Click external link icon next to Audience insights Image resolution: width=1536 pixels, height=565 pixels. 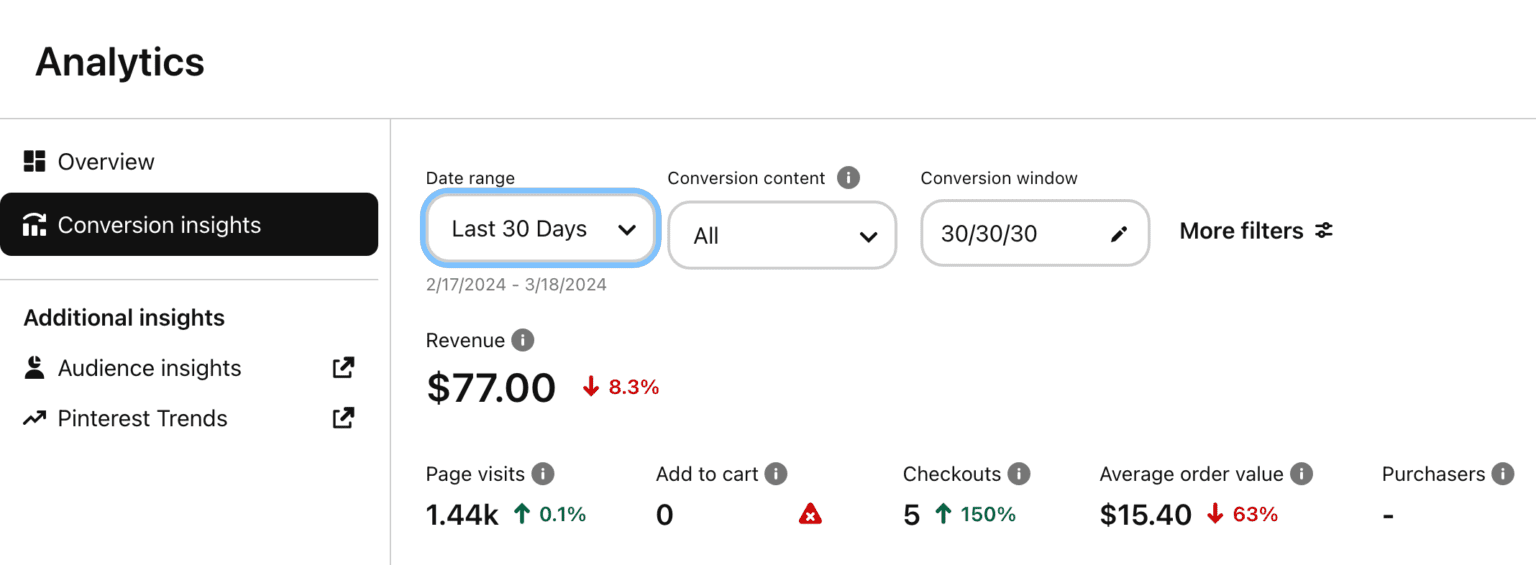[x=343, y=368]
